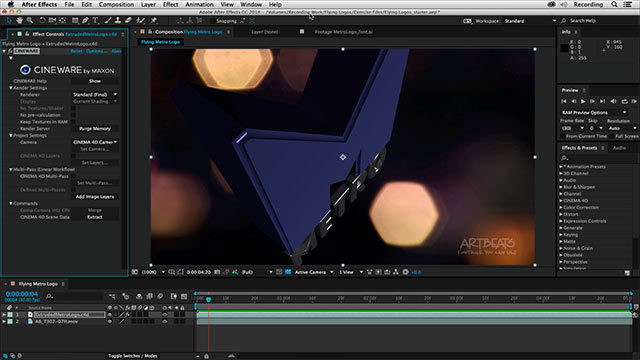This screenshot has width=640, height=360.
Task: Select the Type tool
Action: [x=95, y=20]
